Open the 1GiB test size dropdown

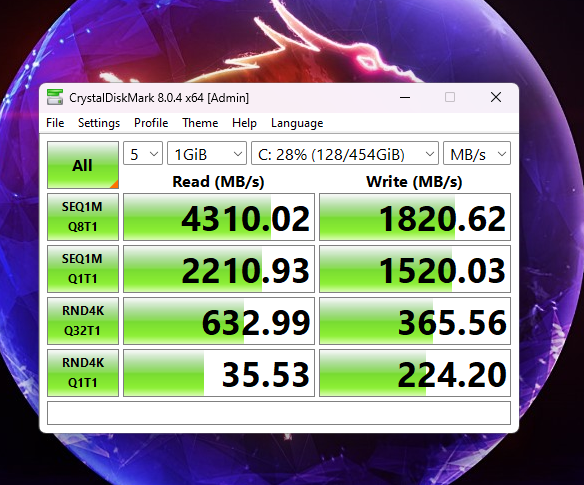tap(207, 153)
